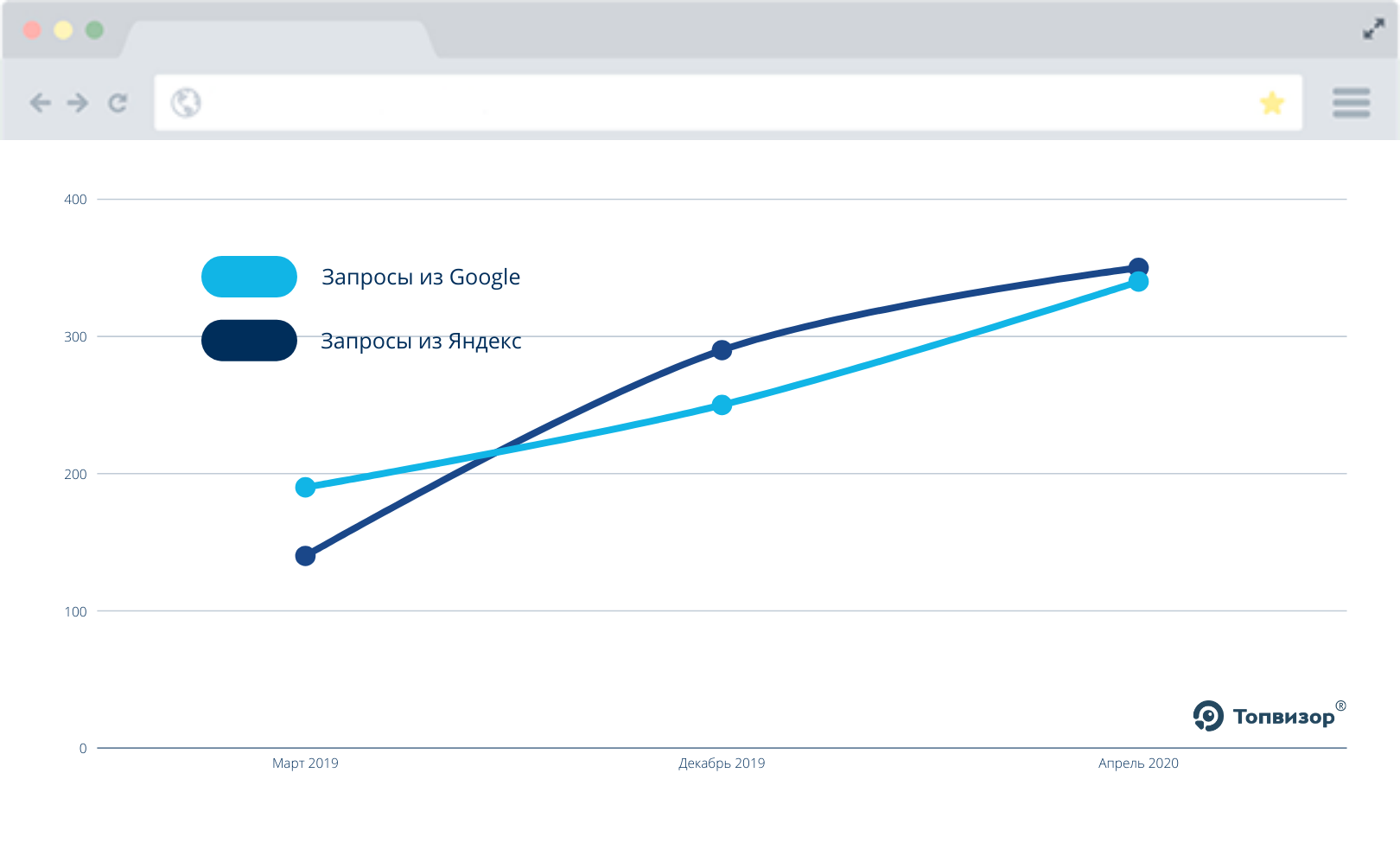Select Яндекс data point at Апрель 2020

coord(1138,268)
